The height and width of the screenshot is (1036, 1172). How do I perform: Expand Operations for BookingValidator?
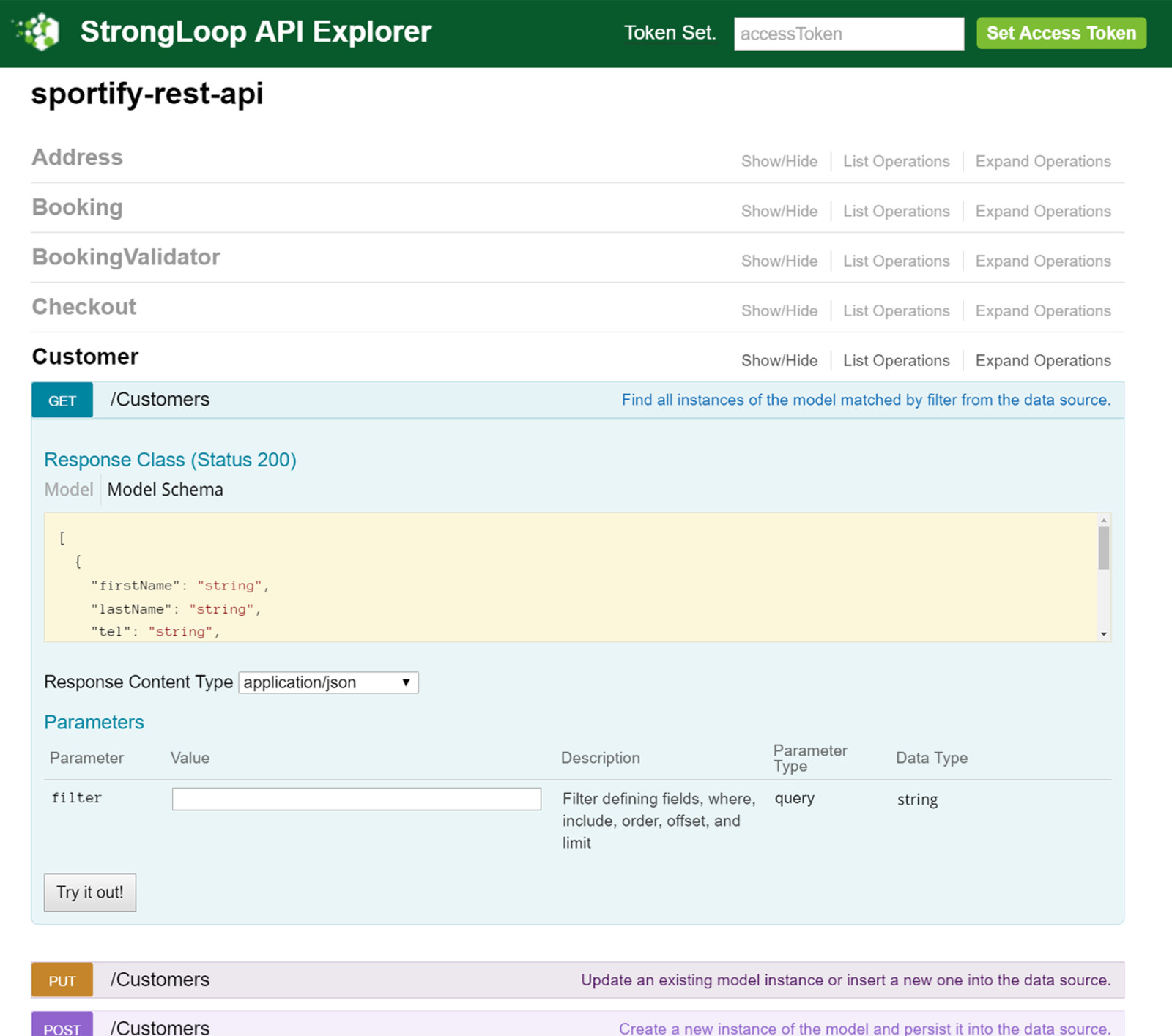(x=1043, y=261)
